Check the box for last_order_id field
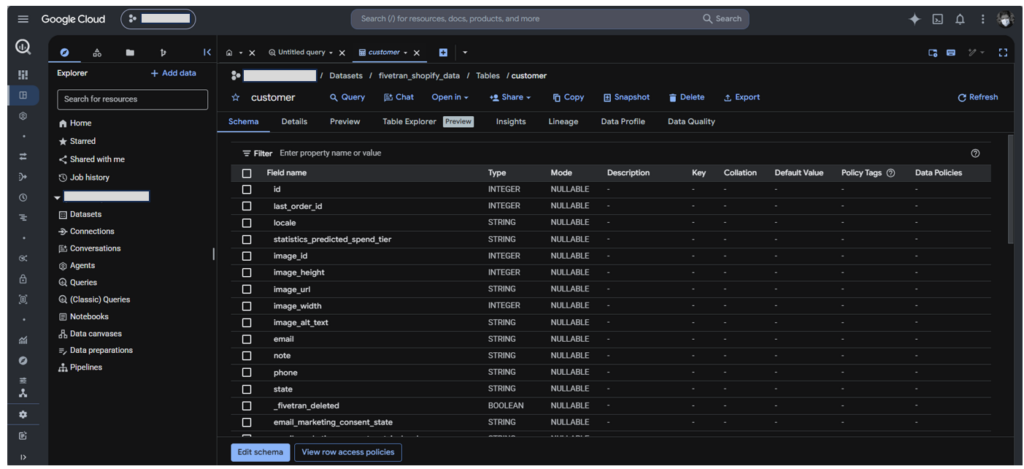 pos(246,206)
